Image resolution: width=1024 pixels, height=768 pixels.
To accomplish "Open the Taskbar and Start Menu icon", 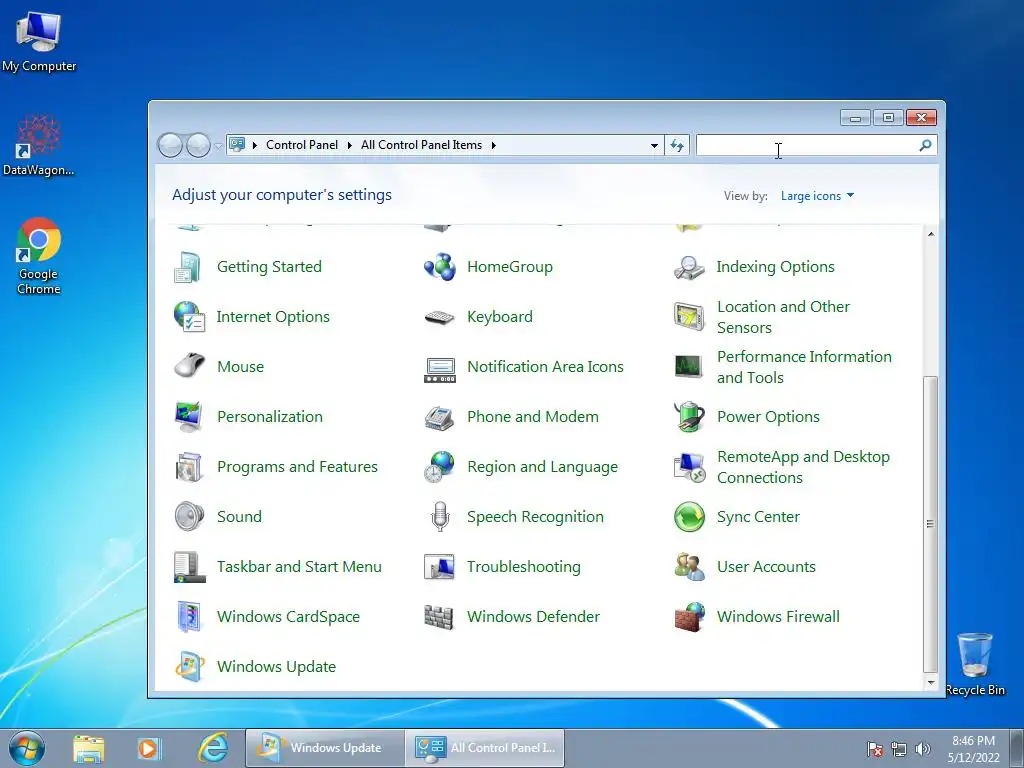I will pos(189,567).
